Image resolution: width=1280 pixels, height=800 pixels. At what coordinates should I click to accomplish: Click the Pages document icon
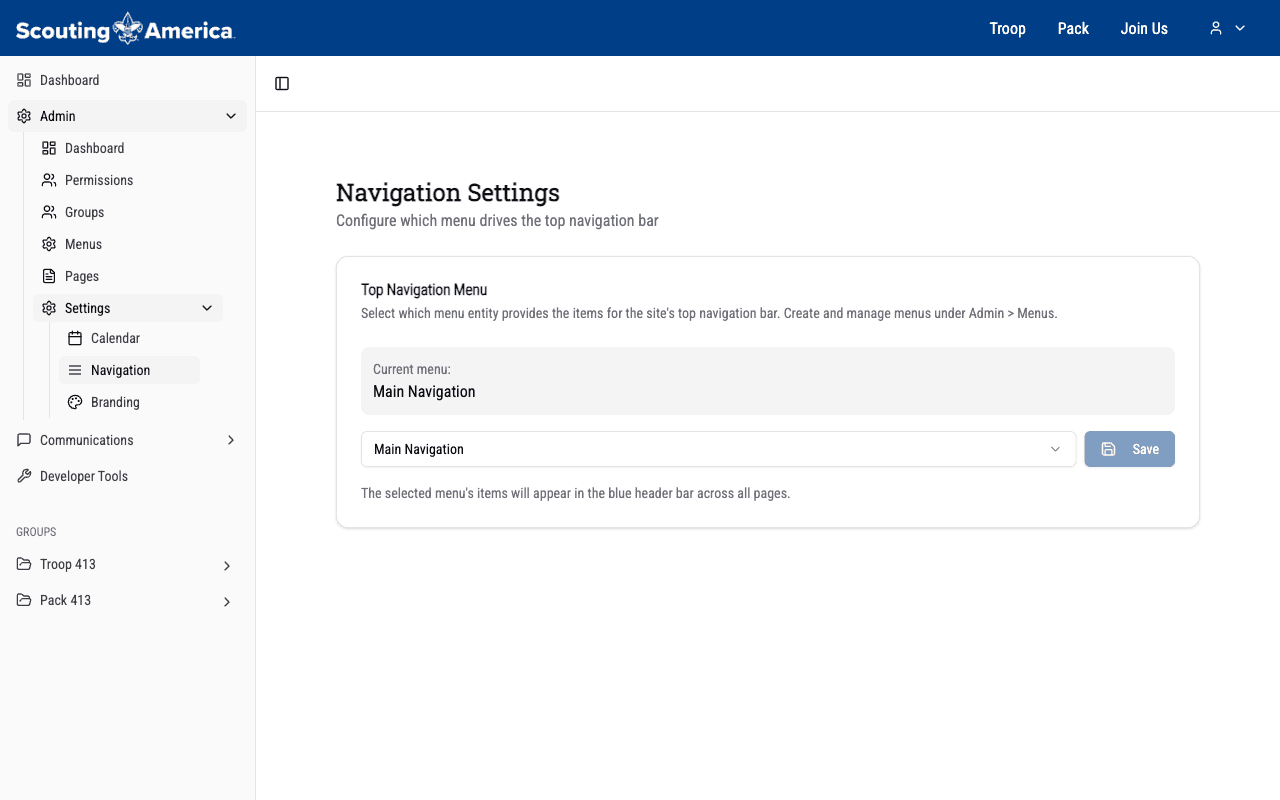[49, 276]
